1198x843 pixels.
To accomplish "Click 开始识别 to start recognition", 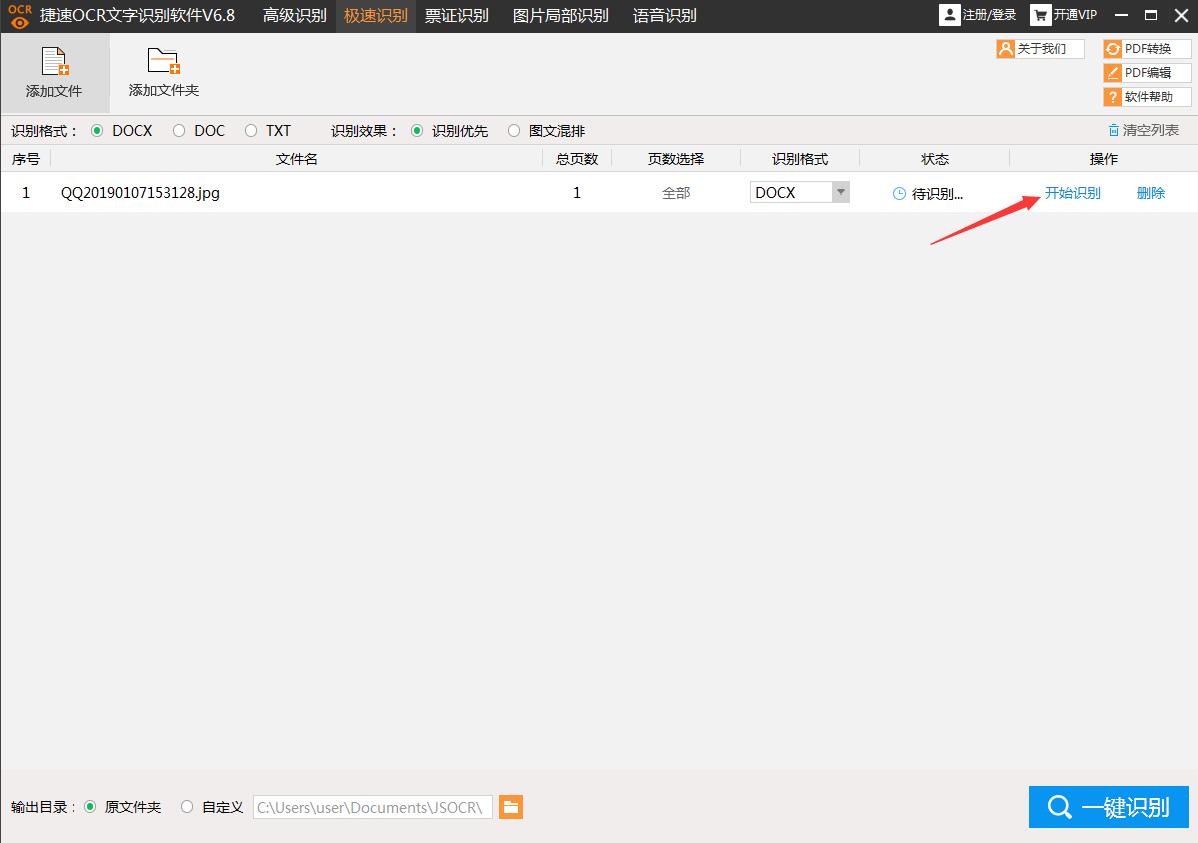I will [x=1073, y=192].
